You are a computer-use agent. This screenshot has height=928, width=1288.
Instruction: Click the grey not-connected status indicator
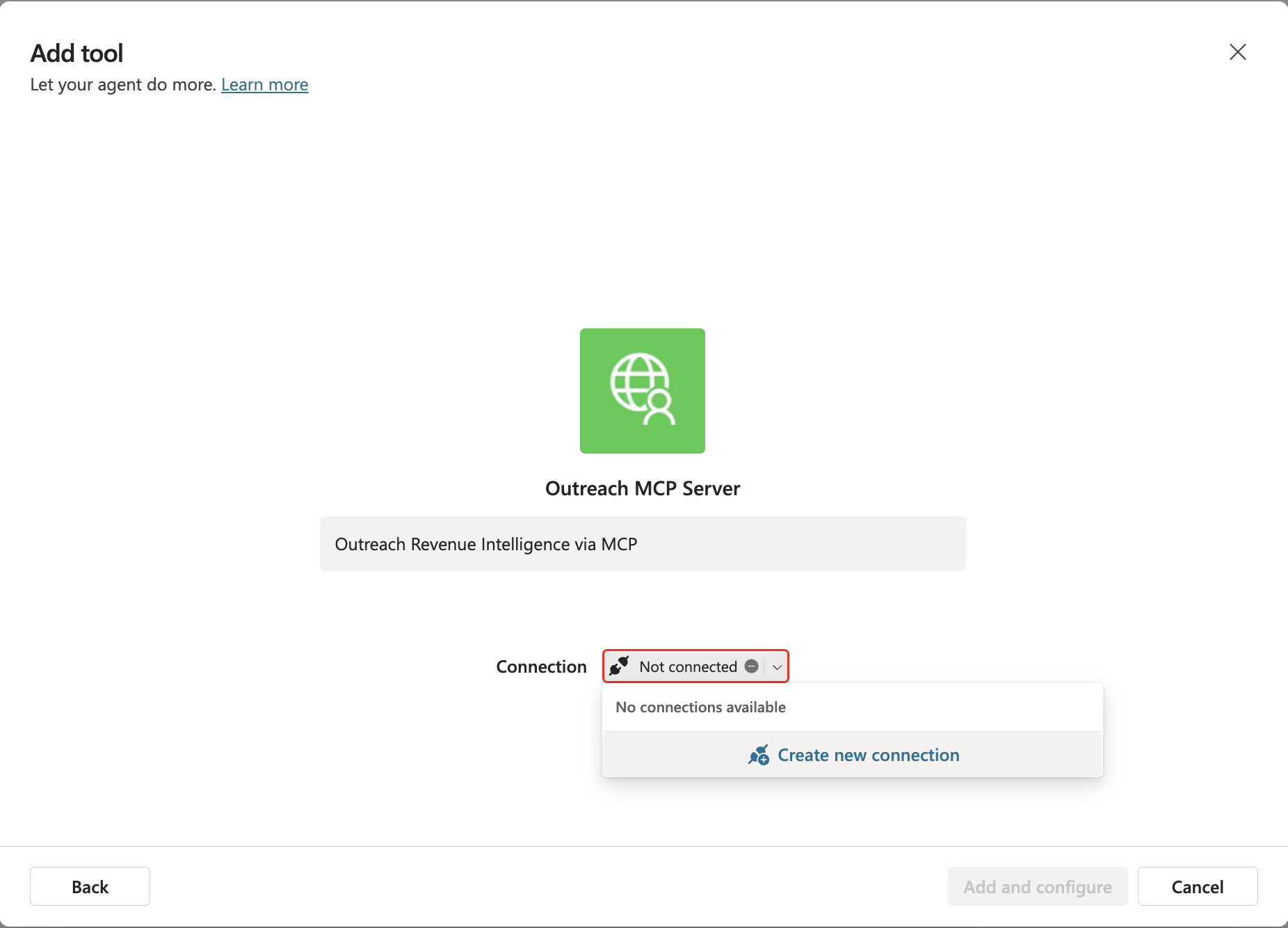coord(751,666)
